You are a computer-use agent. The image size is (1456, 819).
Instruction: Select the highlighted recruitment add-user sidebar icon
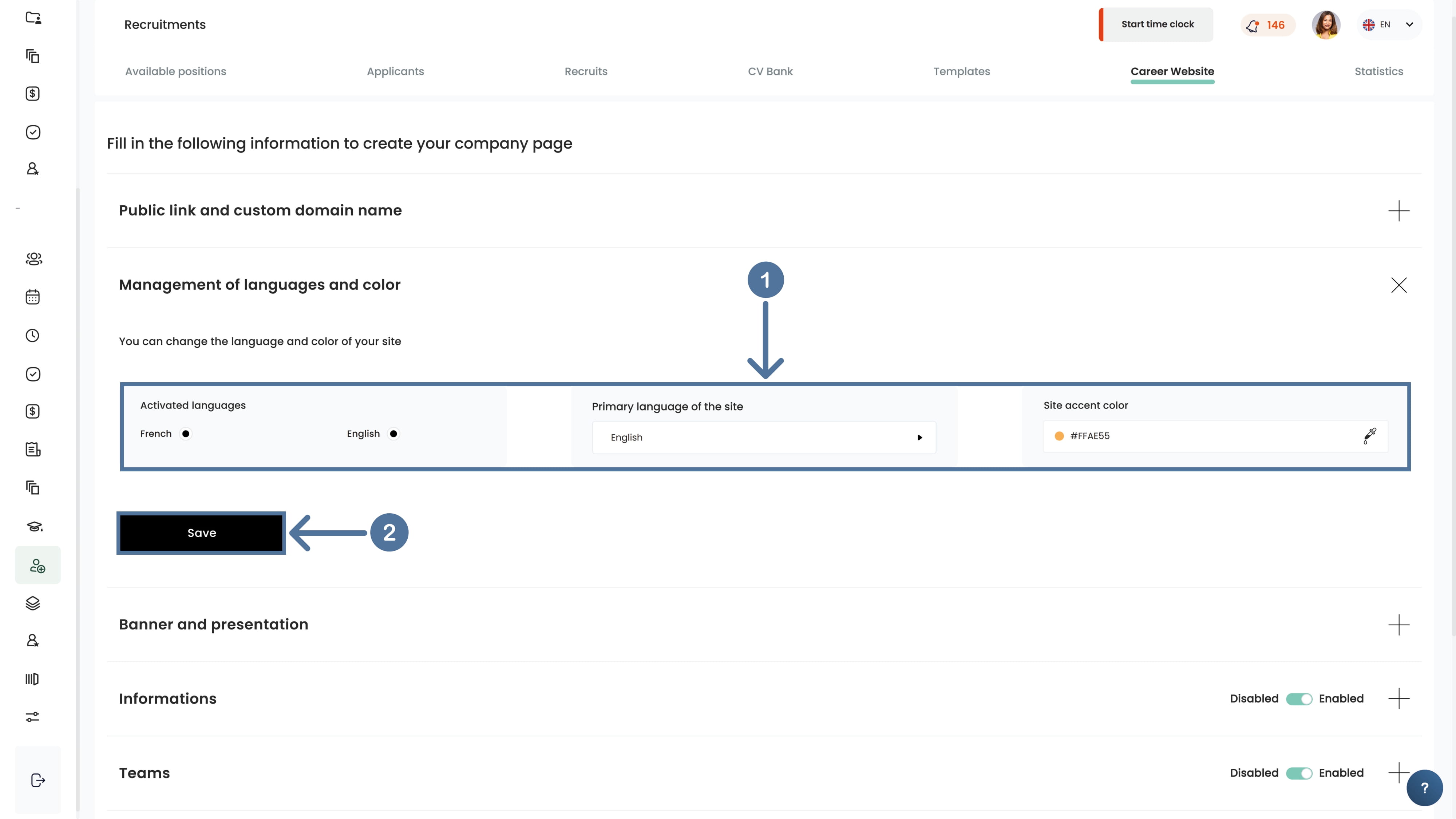tap(37, 565)
